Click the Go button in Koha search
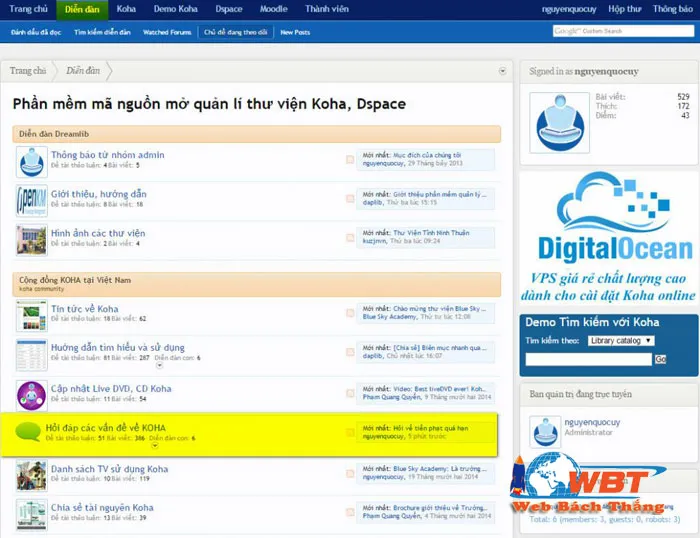This screenshot has width=700, height=538. pyautogui.click(x=660, y=358)
